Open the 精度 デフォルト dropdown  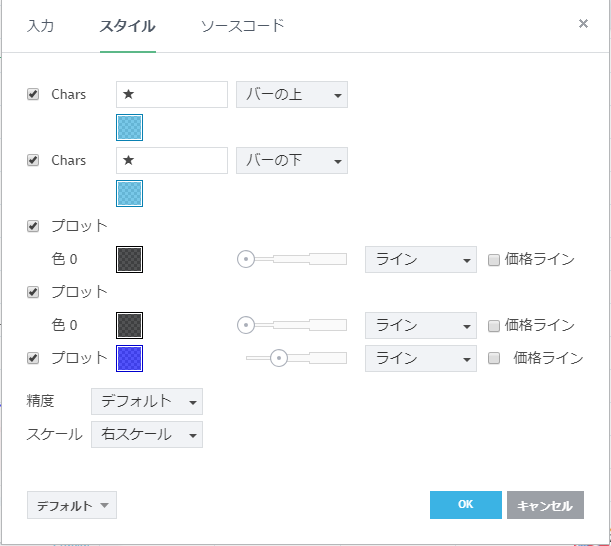point(147,402)
